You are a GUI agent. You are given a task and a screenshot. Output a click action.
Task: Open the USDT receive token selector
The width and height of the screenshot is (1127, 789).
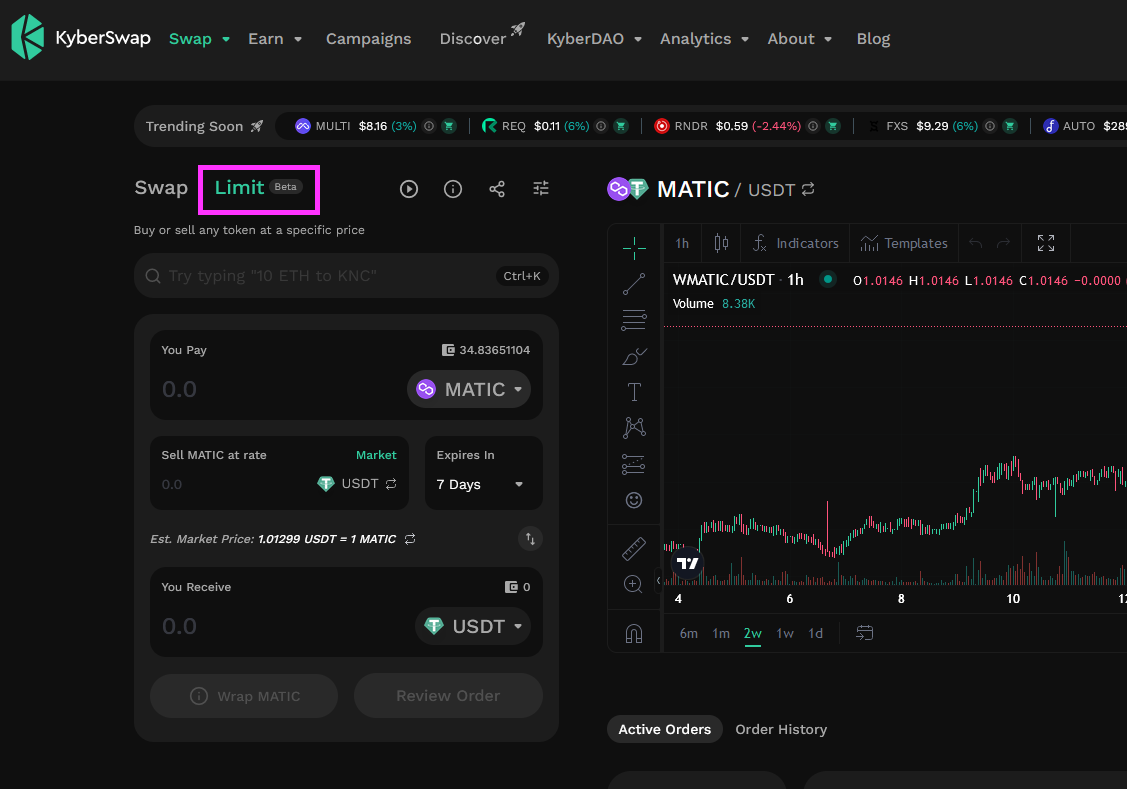click(473, 627)
